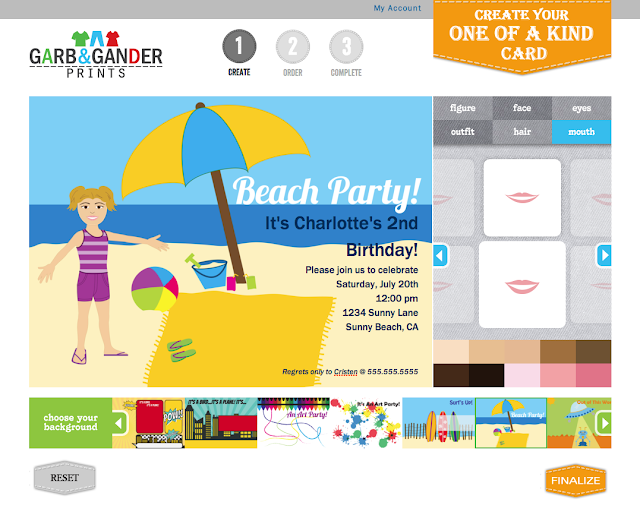Switch to the figure tab
The width and height of the screenshot is (640, 521).
[x=463, y=108]
